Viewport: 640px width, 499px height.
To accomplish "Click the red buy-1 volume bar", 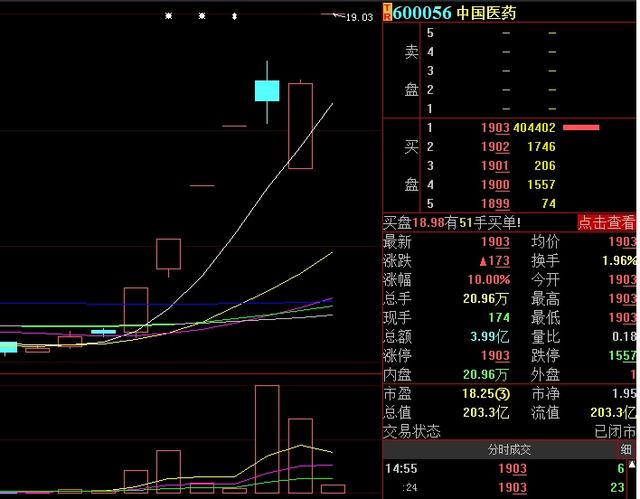I will [x=581, y=128].
